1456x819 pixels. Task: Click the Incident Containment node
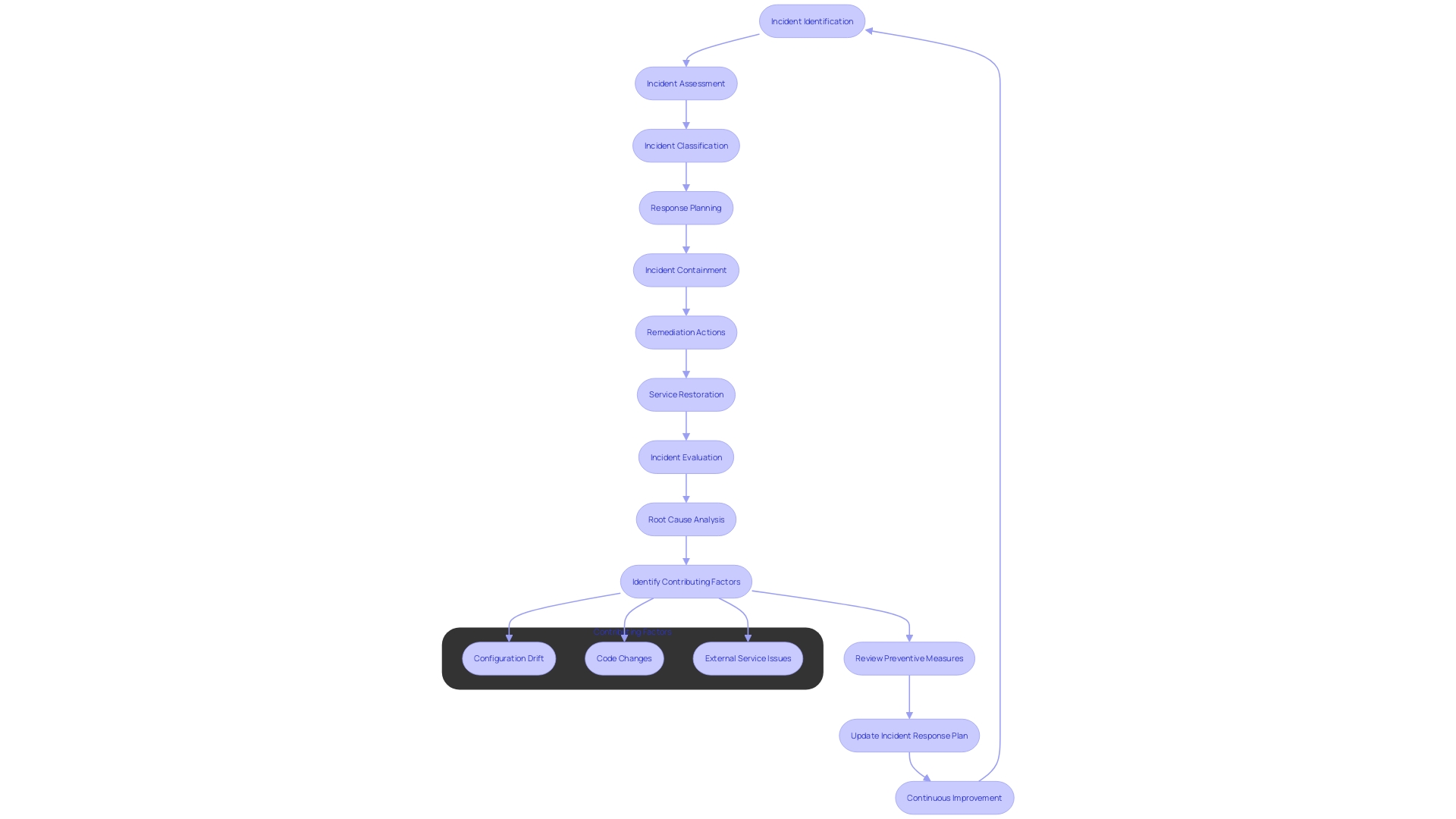click(x=685, y=270)
